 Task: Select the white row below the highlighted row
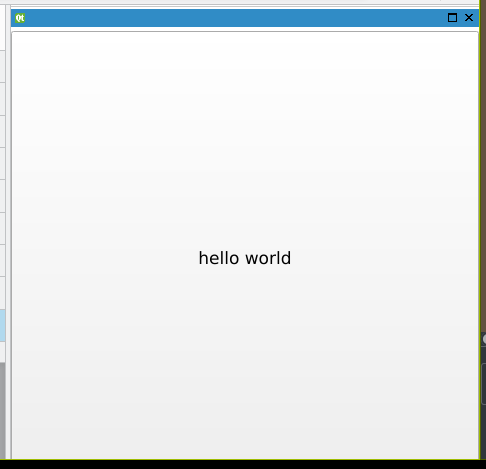pyautogui.click(x=2, y=352)
